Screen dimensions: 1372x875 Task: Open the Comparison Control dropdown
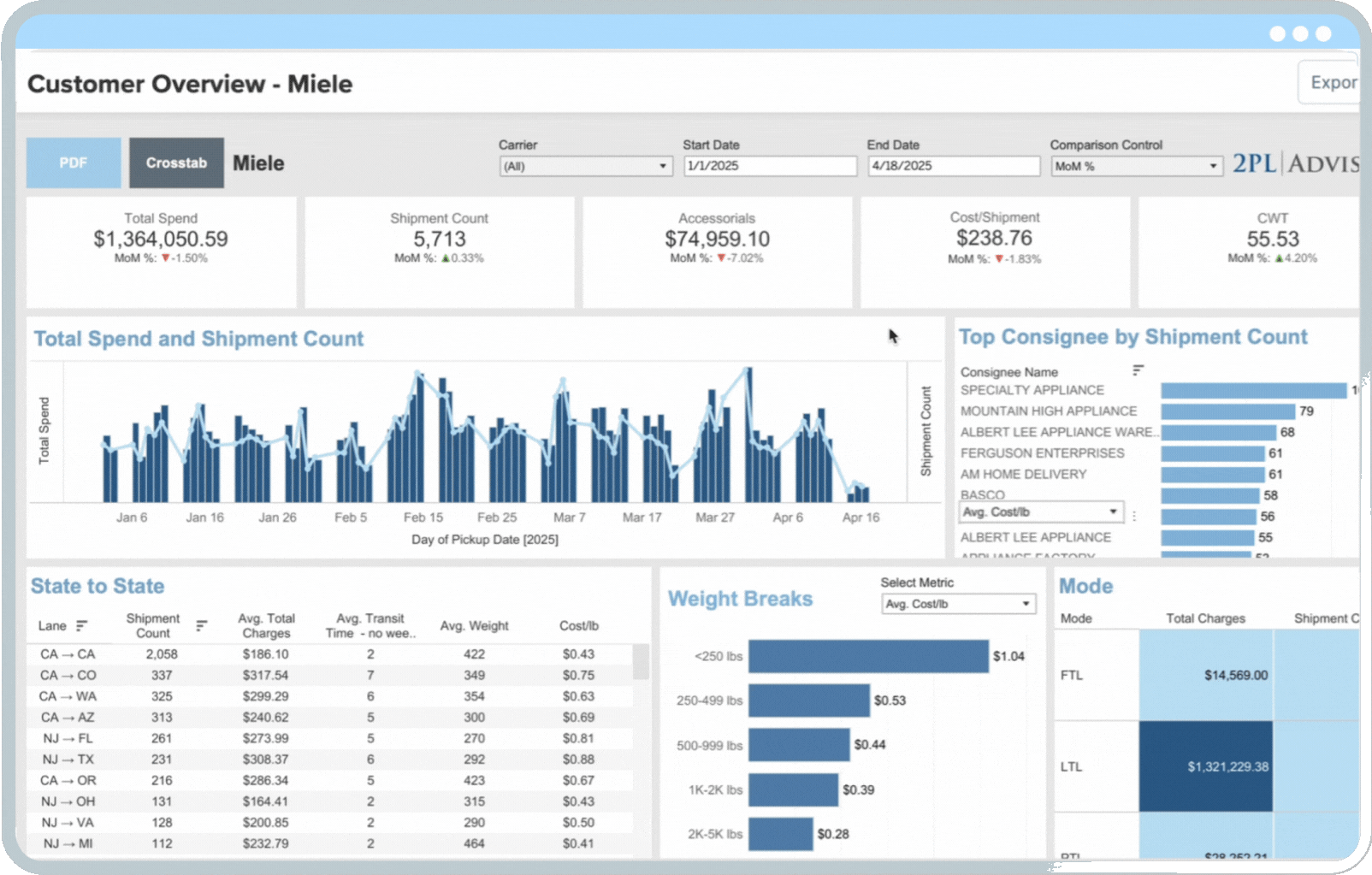(x=1136, y=166)
